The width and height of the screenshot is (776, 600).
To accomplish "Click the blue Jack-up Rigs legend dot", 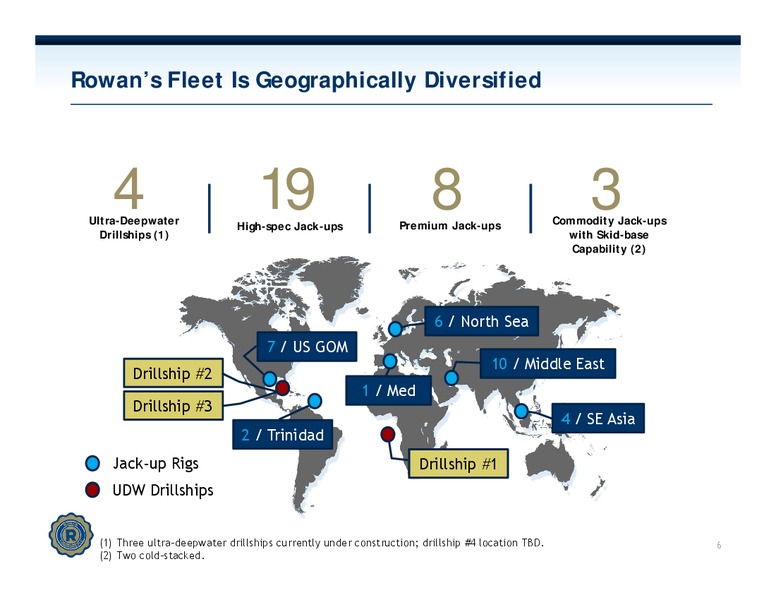I will [x=93, y=463].
